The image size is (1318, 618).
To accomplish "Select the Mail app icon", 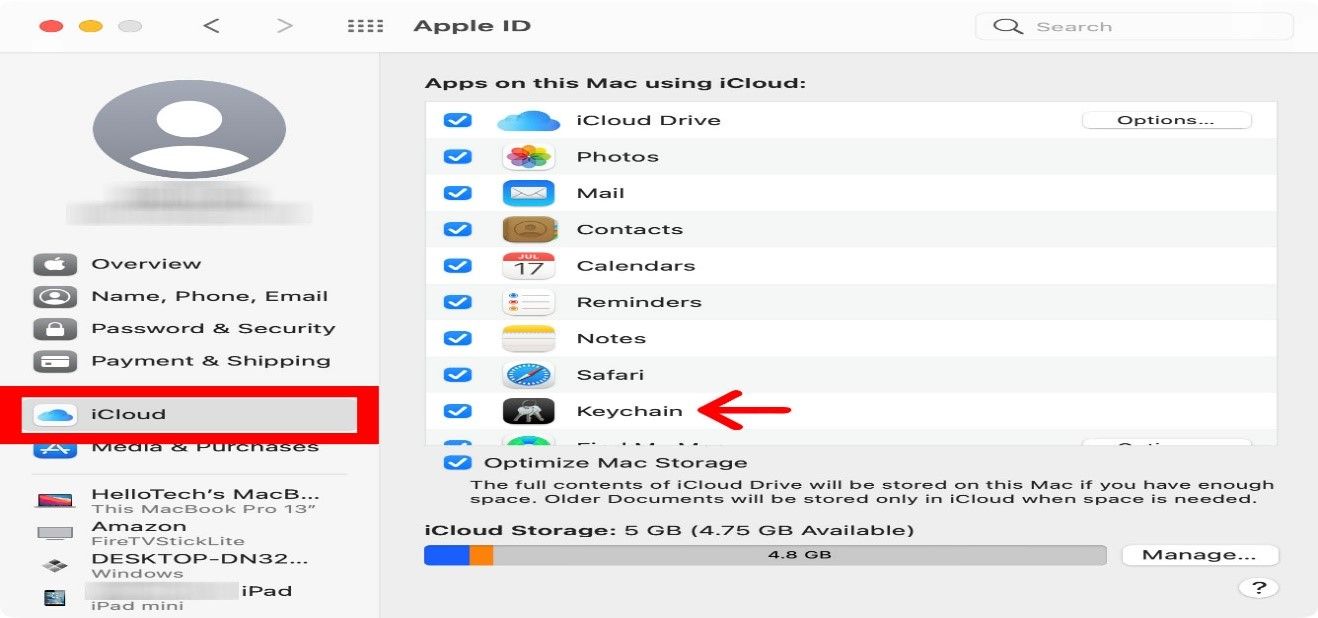I will [528, 192].
